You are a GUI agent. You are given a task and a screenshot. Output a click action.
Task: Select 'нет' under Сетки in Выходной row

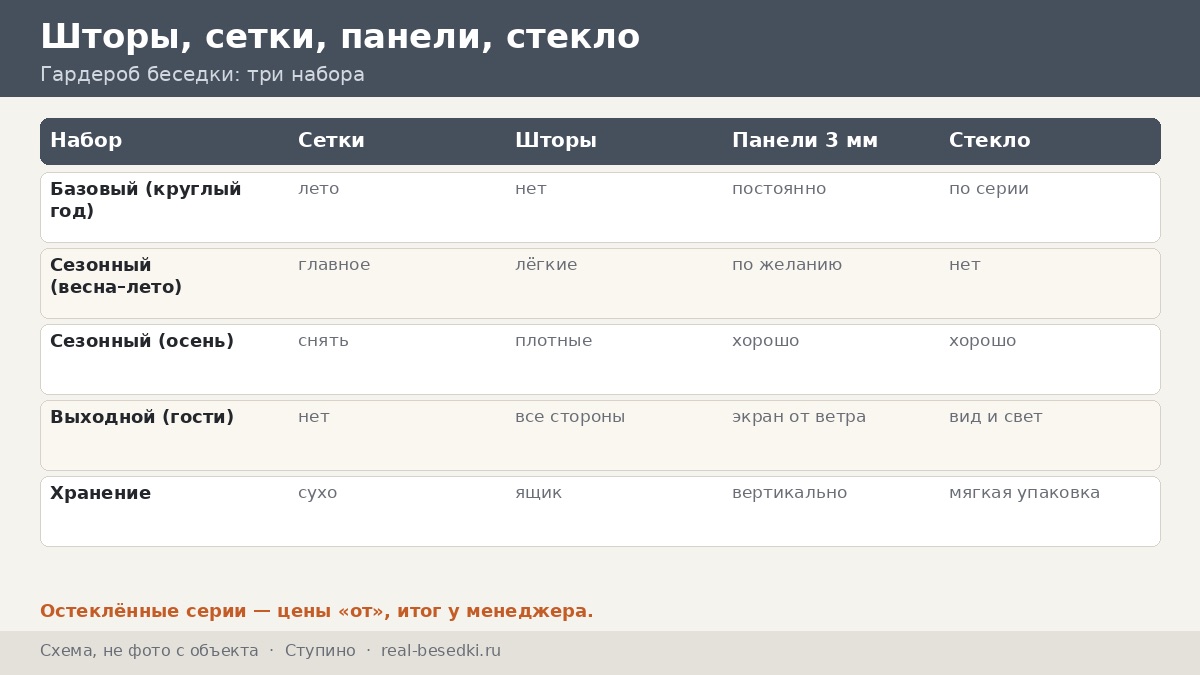pyautogui.click(x=314, y=417)
